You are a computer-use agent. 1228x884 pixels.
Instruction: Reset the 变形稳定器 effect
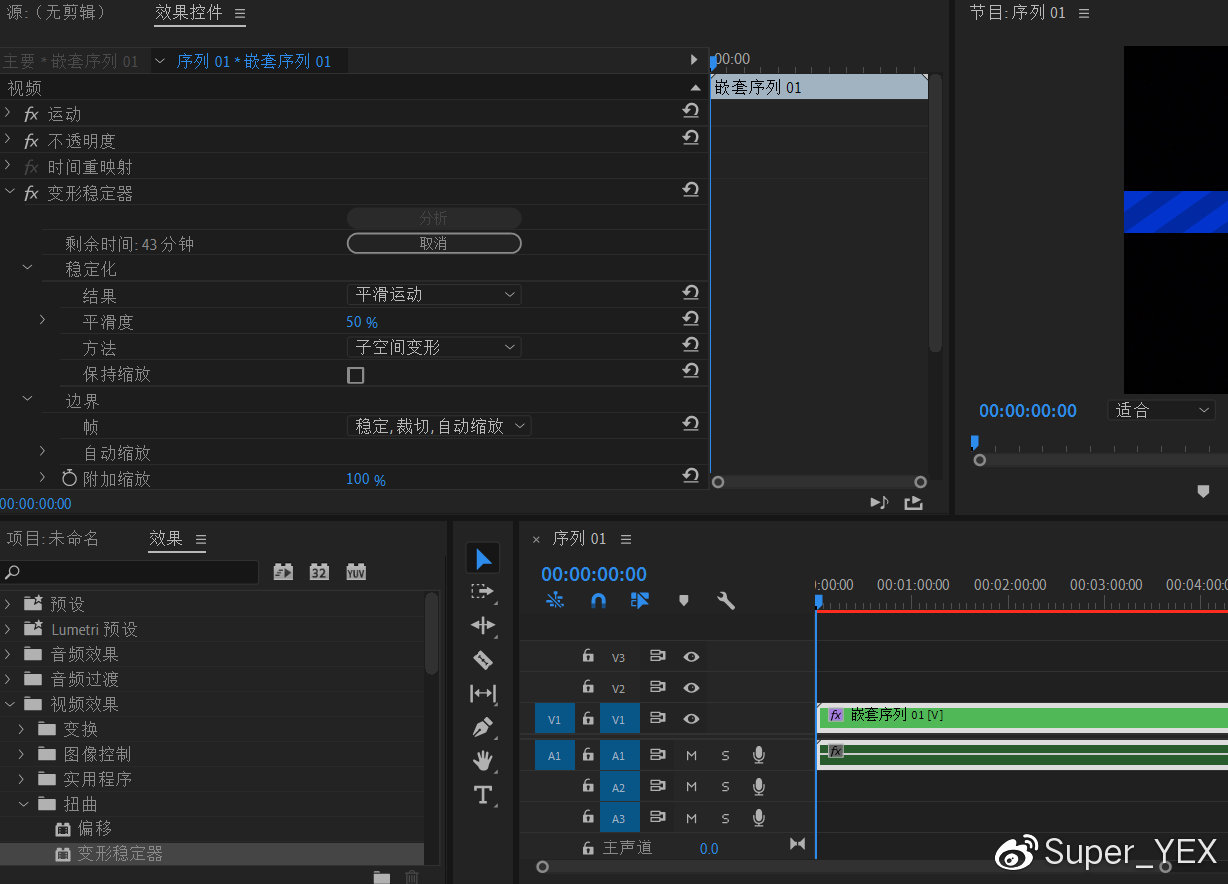(x=690, y=190)
